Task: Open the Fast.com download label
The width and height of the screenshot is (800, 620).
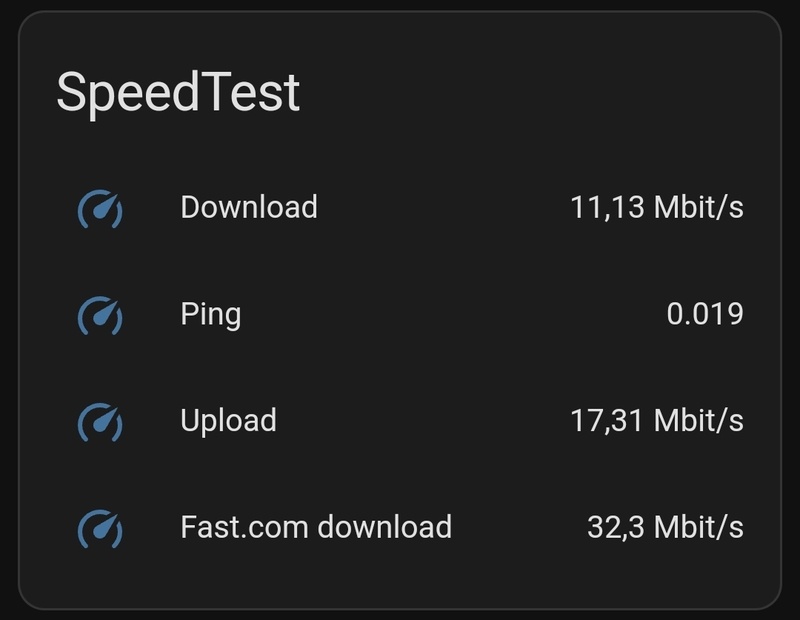Action: [316, 526]
